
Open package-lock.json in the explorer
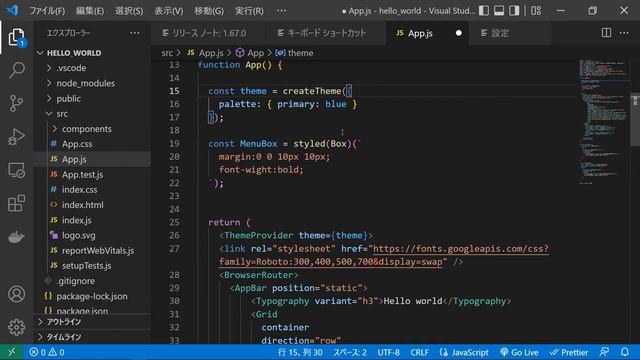(x=91, y=296)
